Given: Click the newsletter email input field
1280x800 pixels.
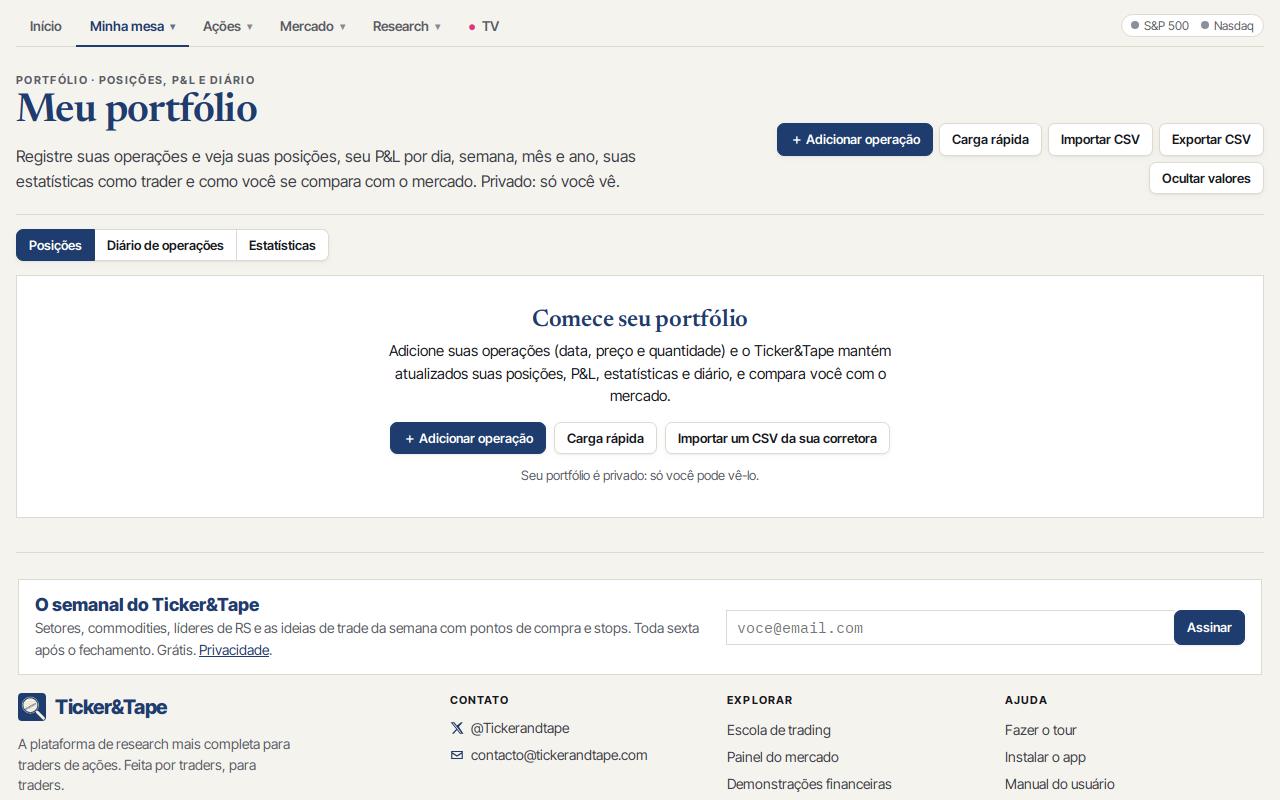Looking at the screenshot, I should tap(950, 628).
